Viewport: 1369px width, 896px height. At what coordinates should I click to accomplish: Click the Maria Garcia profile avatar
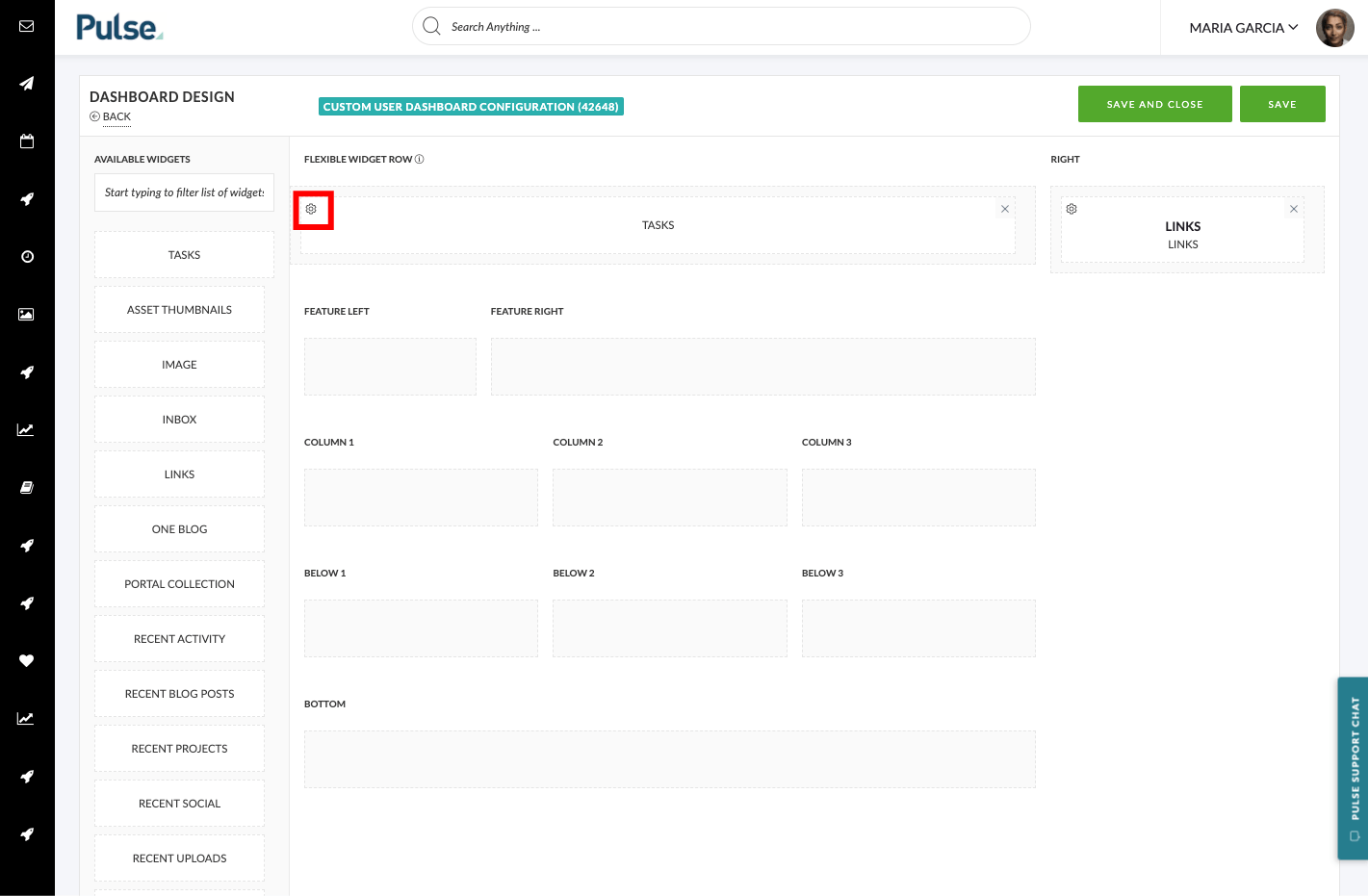(1335, 28)
